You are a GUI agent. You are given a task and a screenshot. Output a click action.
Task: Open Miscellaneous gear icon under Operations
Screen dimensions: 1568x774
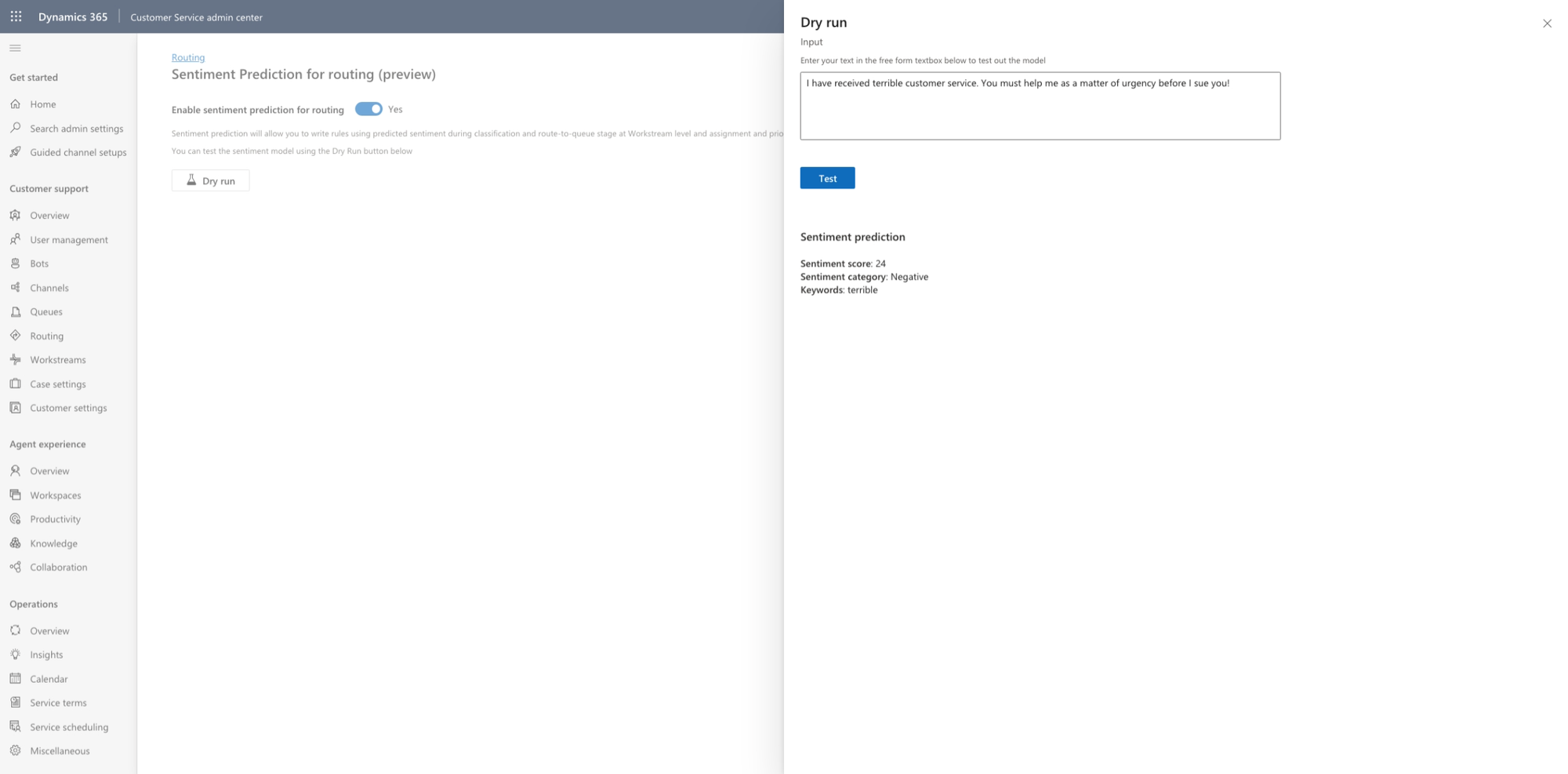point(15,750)
